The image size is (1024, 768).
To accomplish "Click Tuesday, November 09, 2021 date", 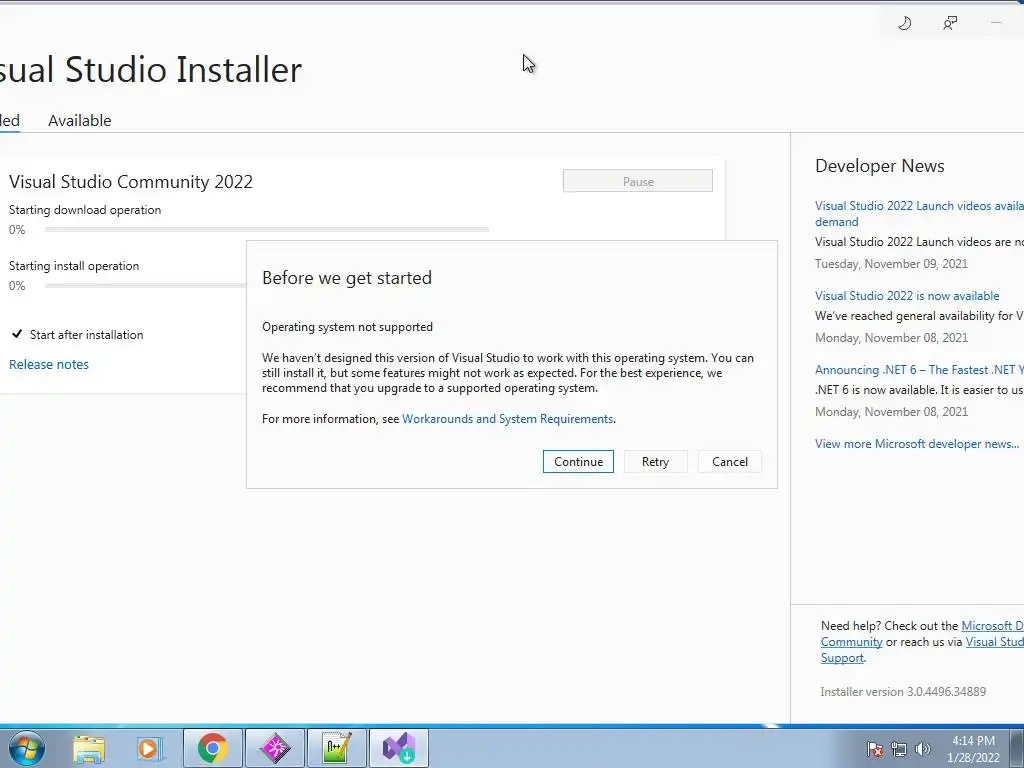I will click(x=891, y=264).
